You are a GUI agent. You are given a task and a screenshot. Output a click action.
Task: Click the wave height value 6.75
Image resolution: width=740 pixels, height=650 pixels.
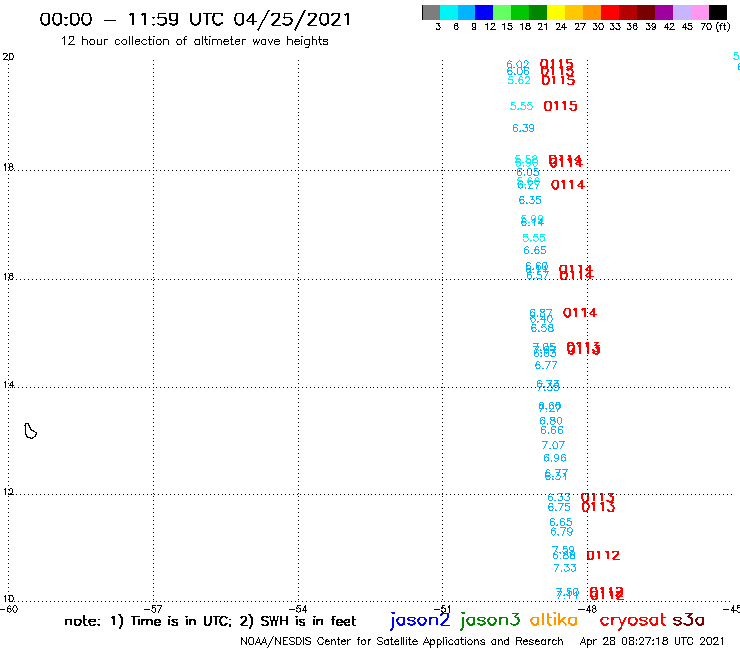(559, 507)
